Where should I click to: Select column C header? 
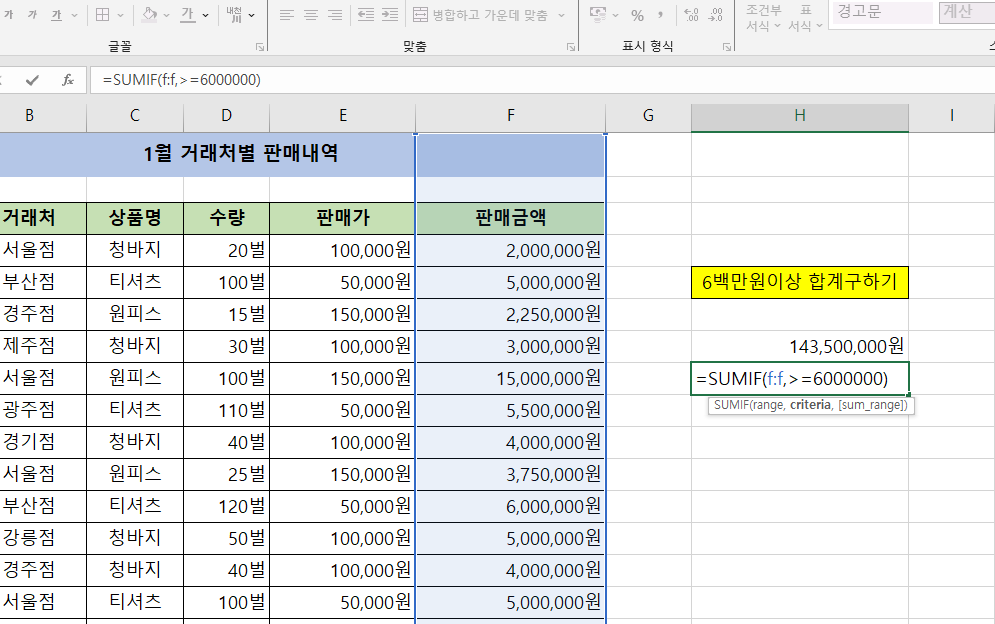click(x=135, y=116)
